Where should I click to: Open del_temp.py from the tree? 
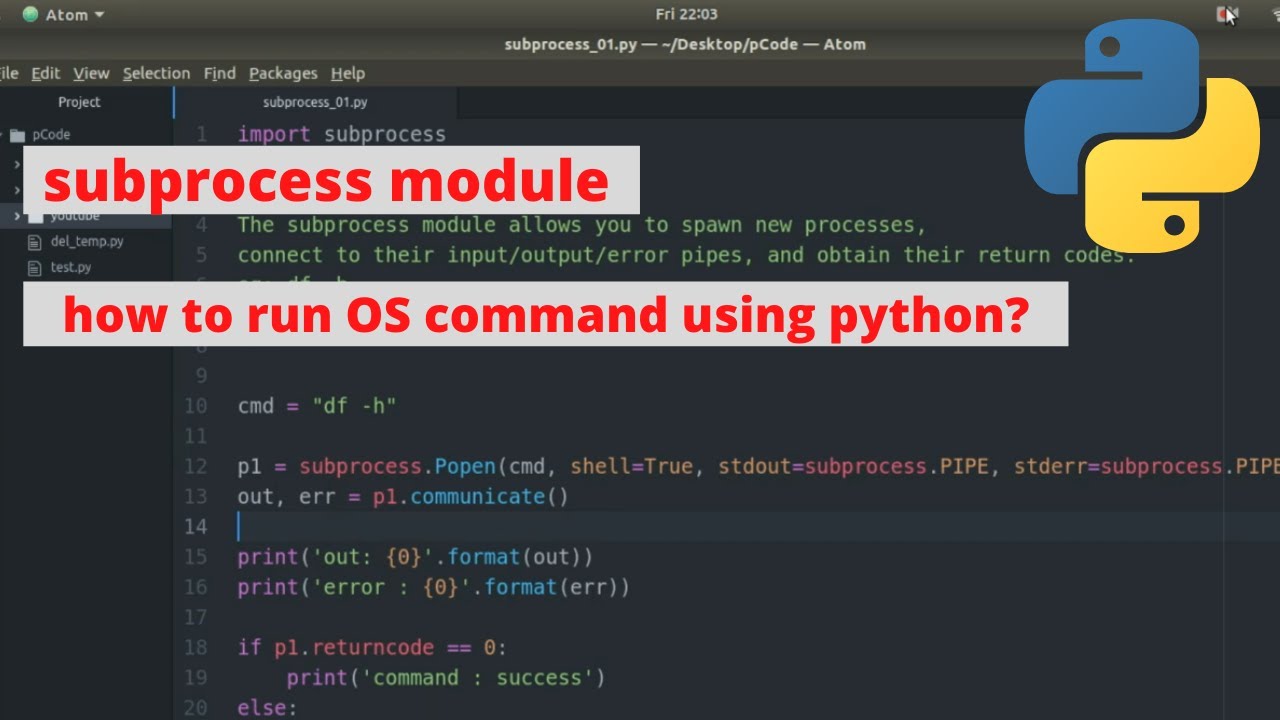point(87,241)
